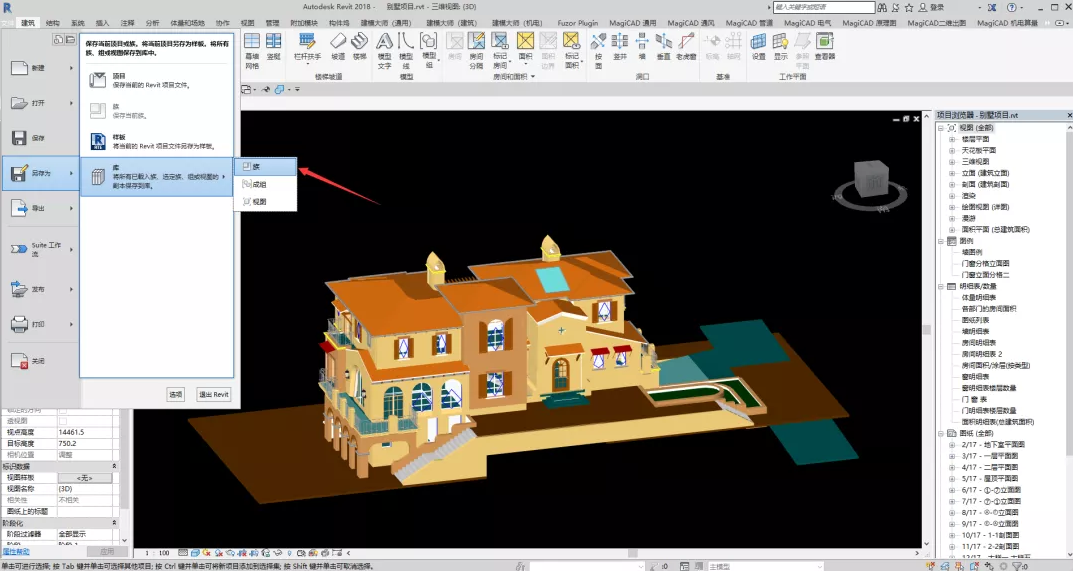
Task: Select the 老虎窗 dormer opening tool
Action: pyautogui.click(x=686, y=45)
